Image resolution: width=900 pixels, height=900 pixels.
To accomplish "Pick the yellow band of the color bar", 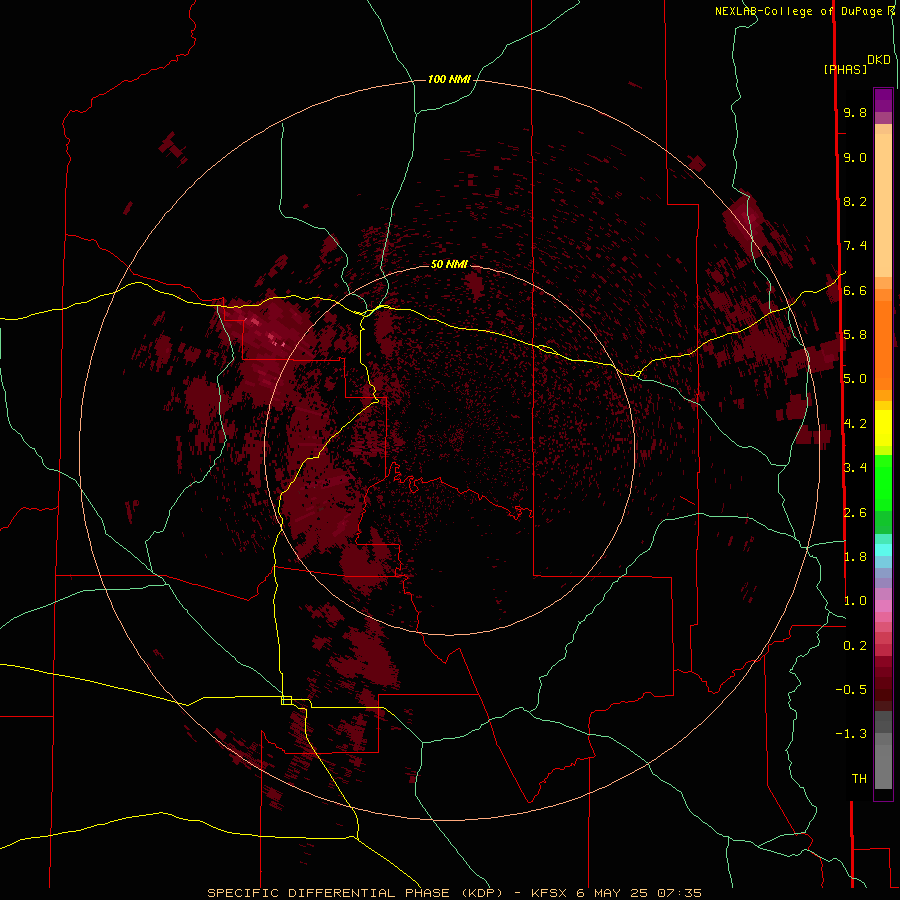I will [883, 428].
